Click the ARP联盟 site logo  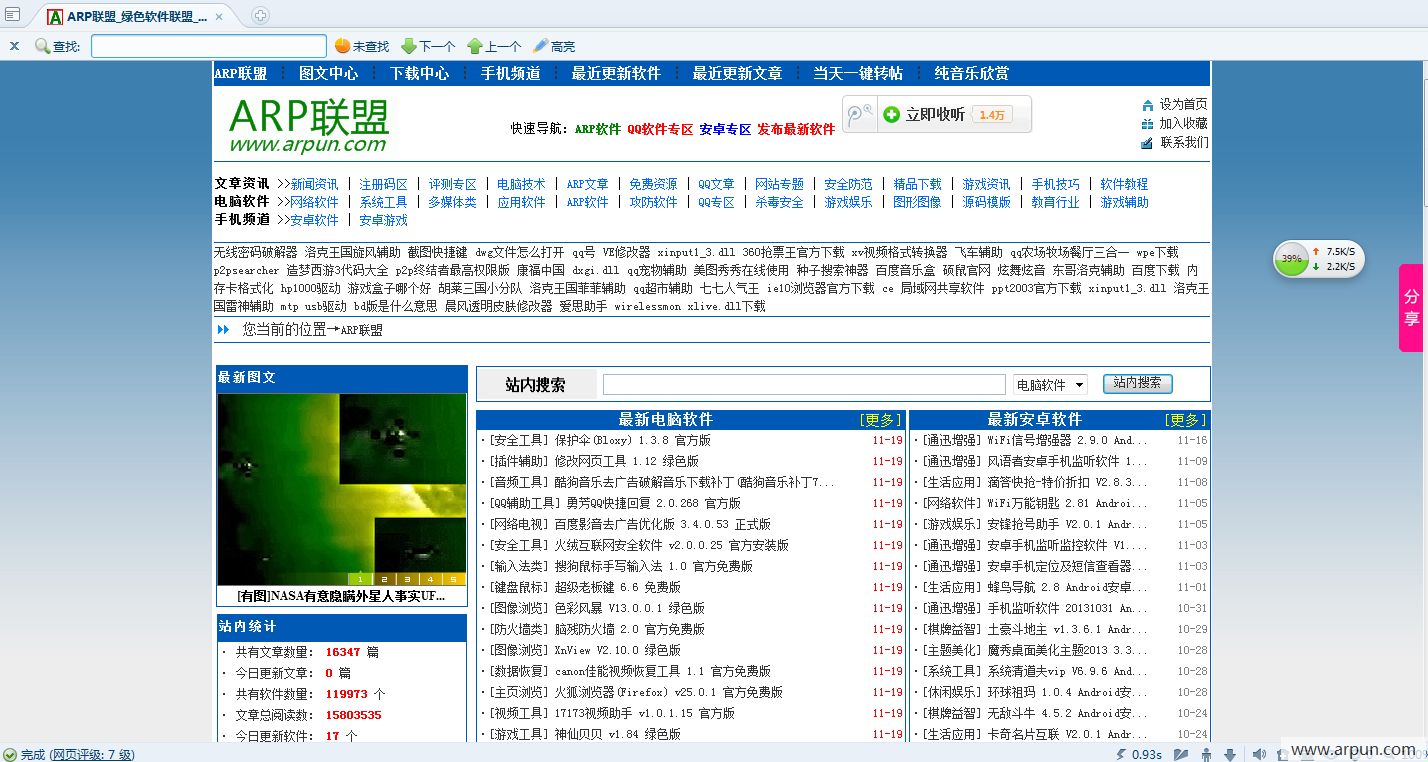point(308,125)
